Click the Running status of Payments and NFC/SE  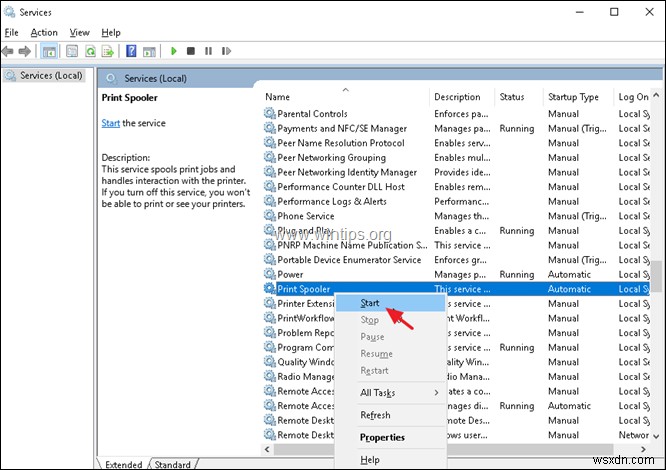pyautogui.click(x=516, y=129)
